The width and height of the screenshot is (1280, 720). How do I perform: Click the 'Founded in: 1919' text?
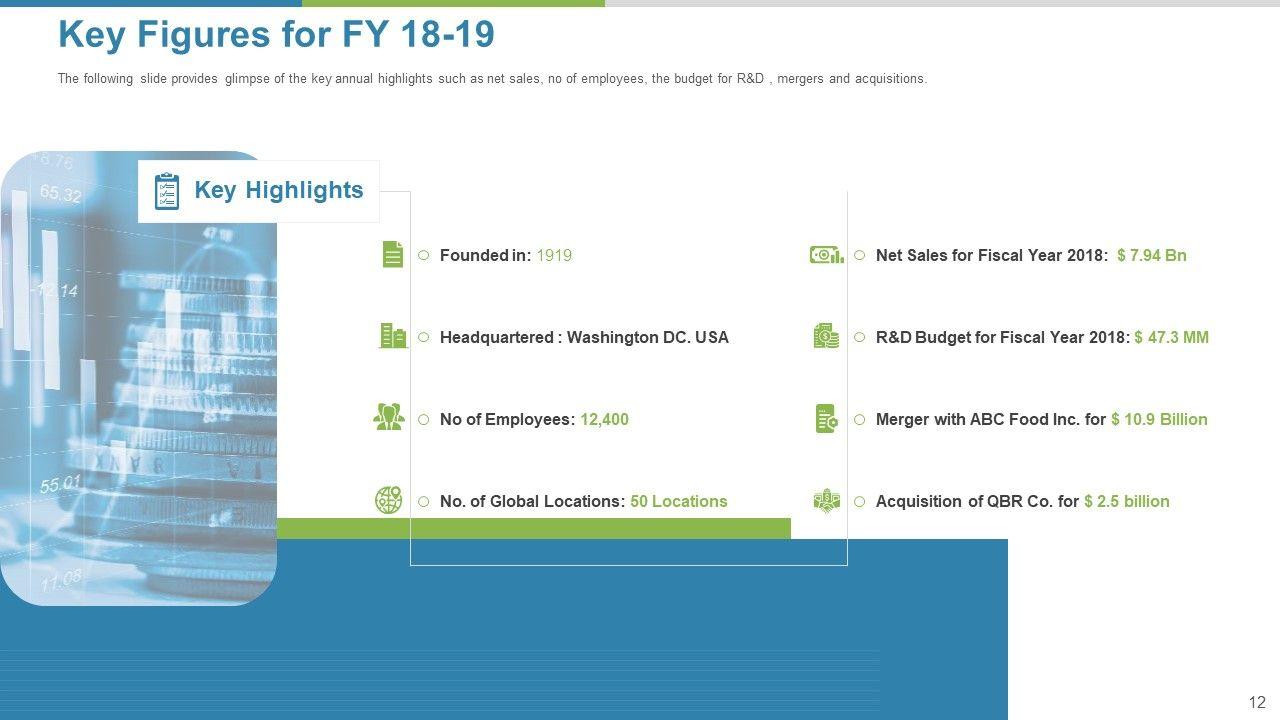click(x=506, y=255)
